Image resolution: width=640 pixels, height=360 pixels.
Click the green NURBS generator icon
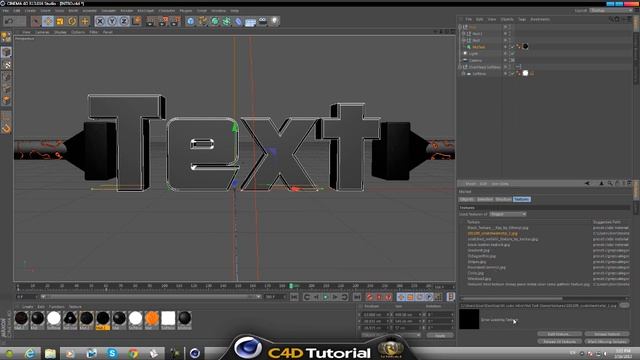pos(215,21)
